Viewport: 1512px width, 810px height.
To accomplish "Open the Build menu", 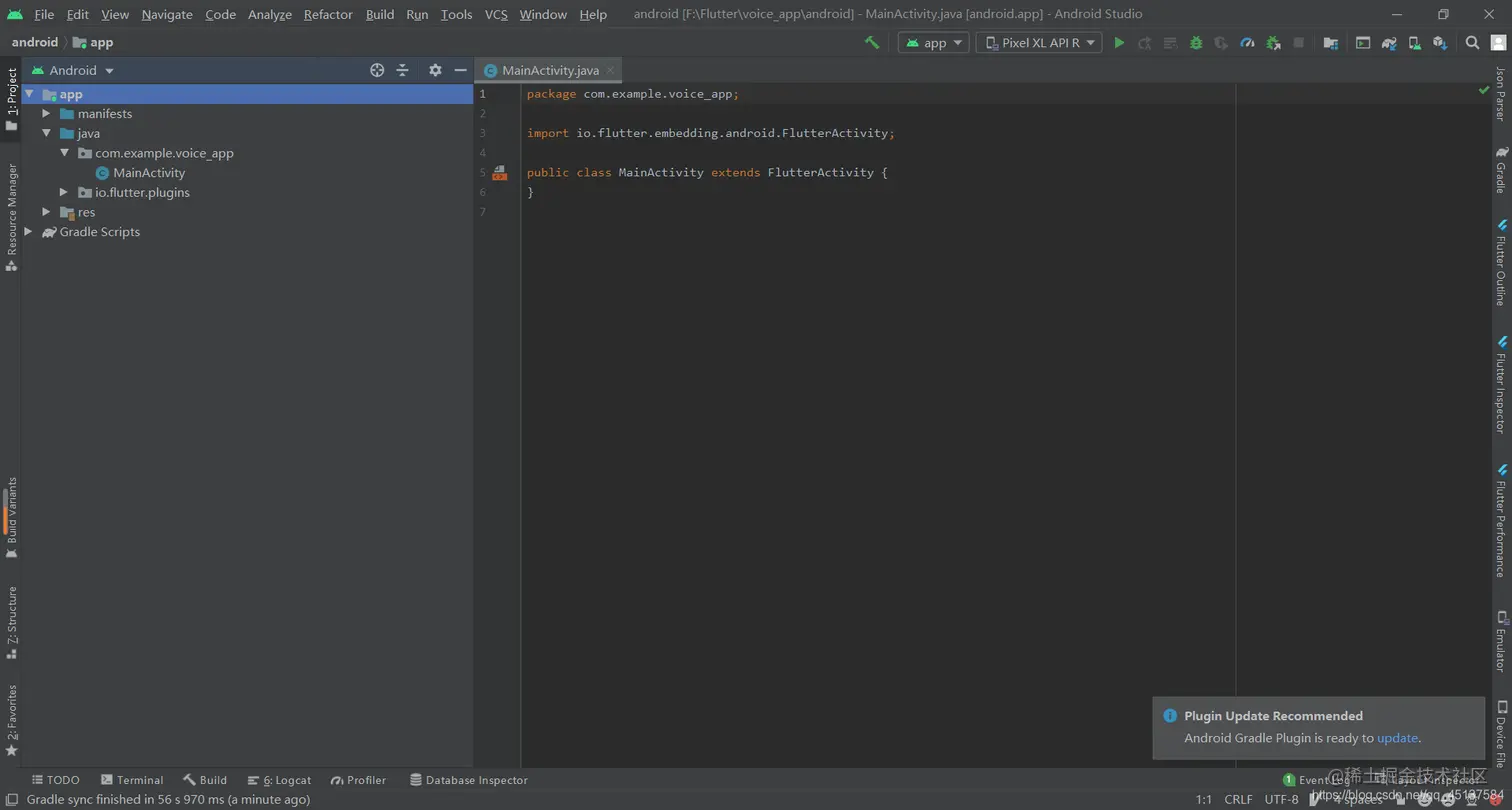I will click(380, 14).
